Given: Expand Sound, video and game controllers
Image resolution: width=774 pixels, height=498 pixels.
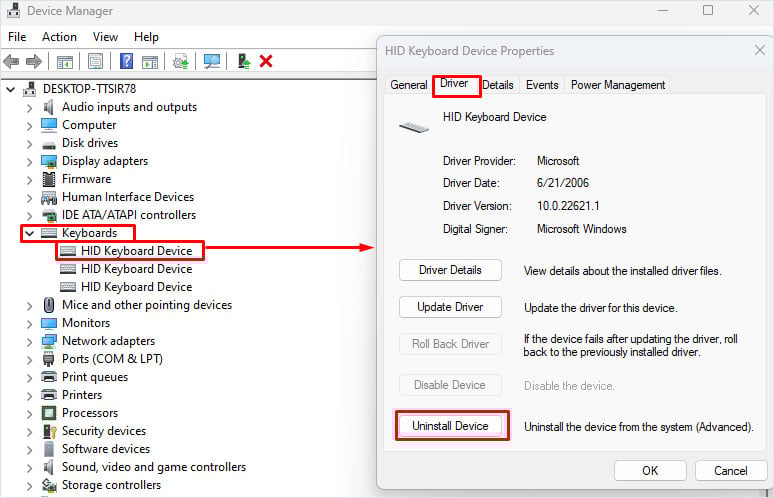Looking at the screenshot, I should pos(30,467).
